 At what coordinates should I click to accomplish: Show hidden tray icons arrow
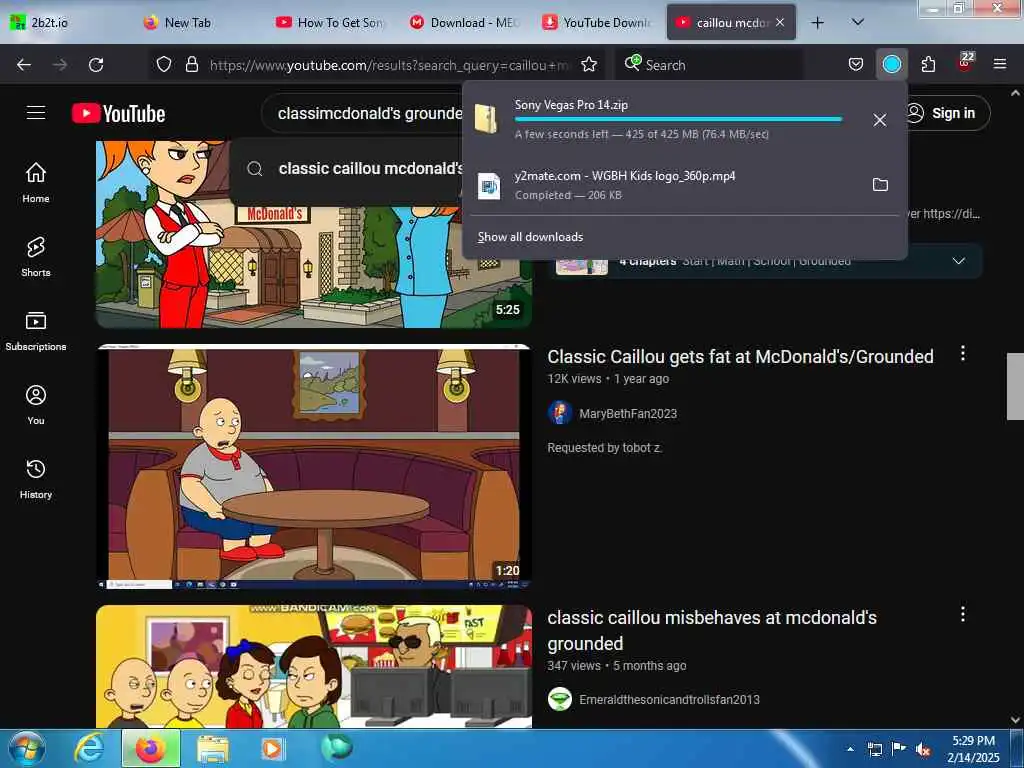[x=850, y=749]
